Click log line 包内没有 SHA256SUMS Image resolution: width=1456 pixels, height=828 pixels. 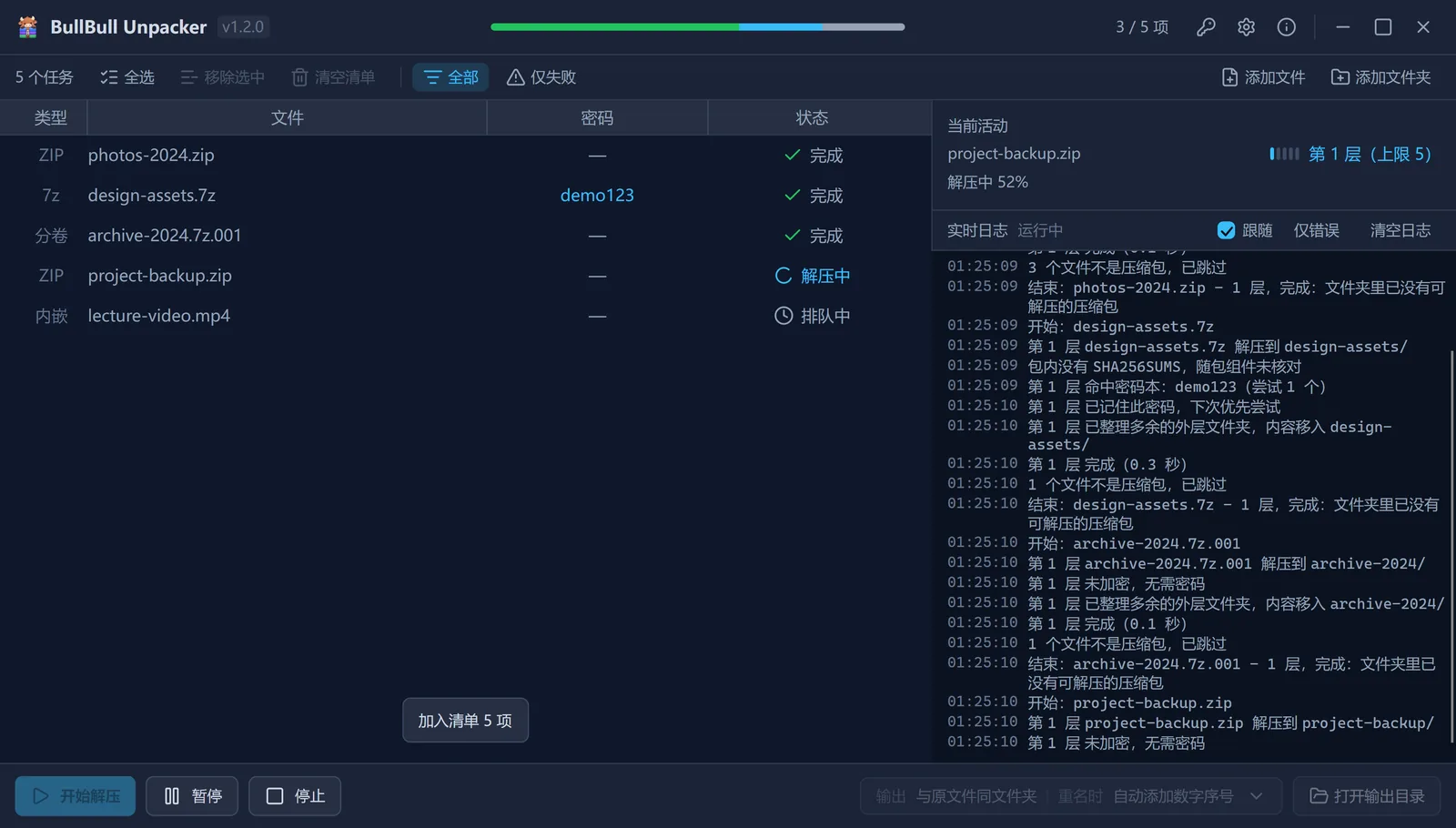(1165, 367)
